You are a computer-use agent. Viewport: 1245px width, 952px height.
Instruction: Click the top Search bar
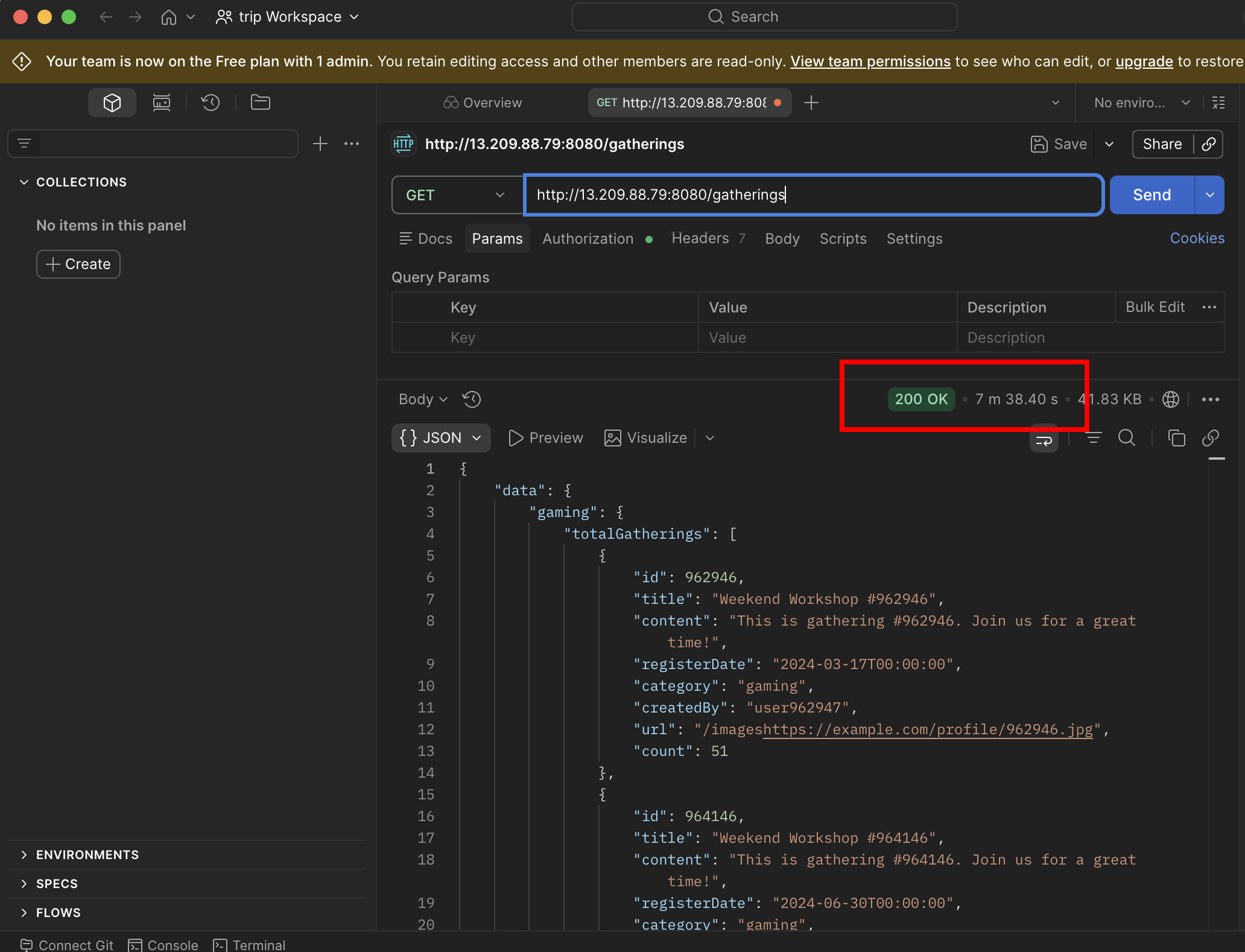pos(764,17)
